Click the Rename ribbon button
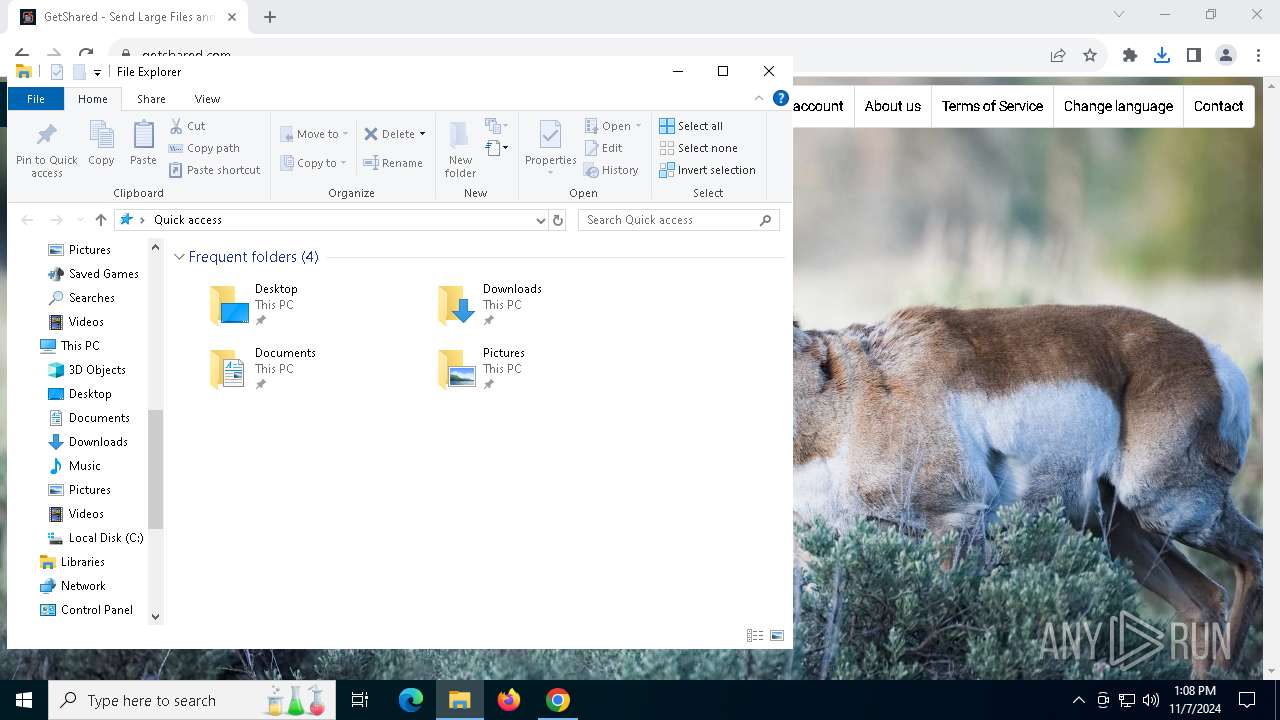The image size is (1280, 720). pos(393,163)
